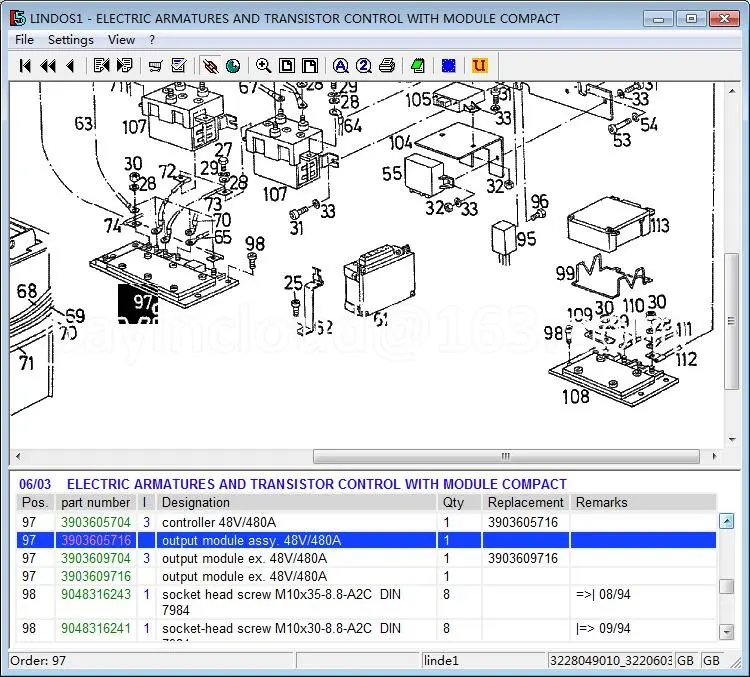Select highlighted part number 3903605716
750x677 pixels.
pyautogui.click(x=96, y=541)
